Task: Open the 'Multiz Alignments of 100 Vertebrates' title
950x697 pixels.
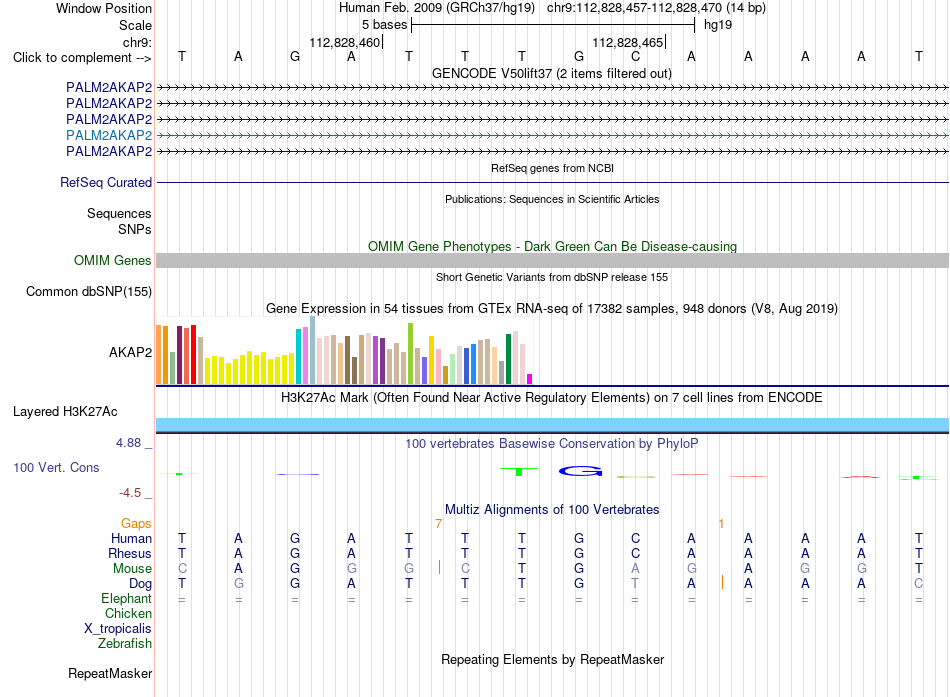Action: [x=552, y=510]
